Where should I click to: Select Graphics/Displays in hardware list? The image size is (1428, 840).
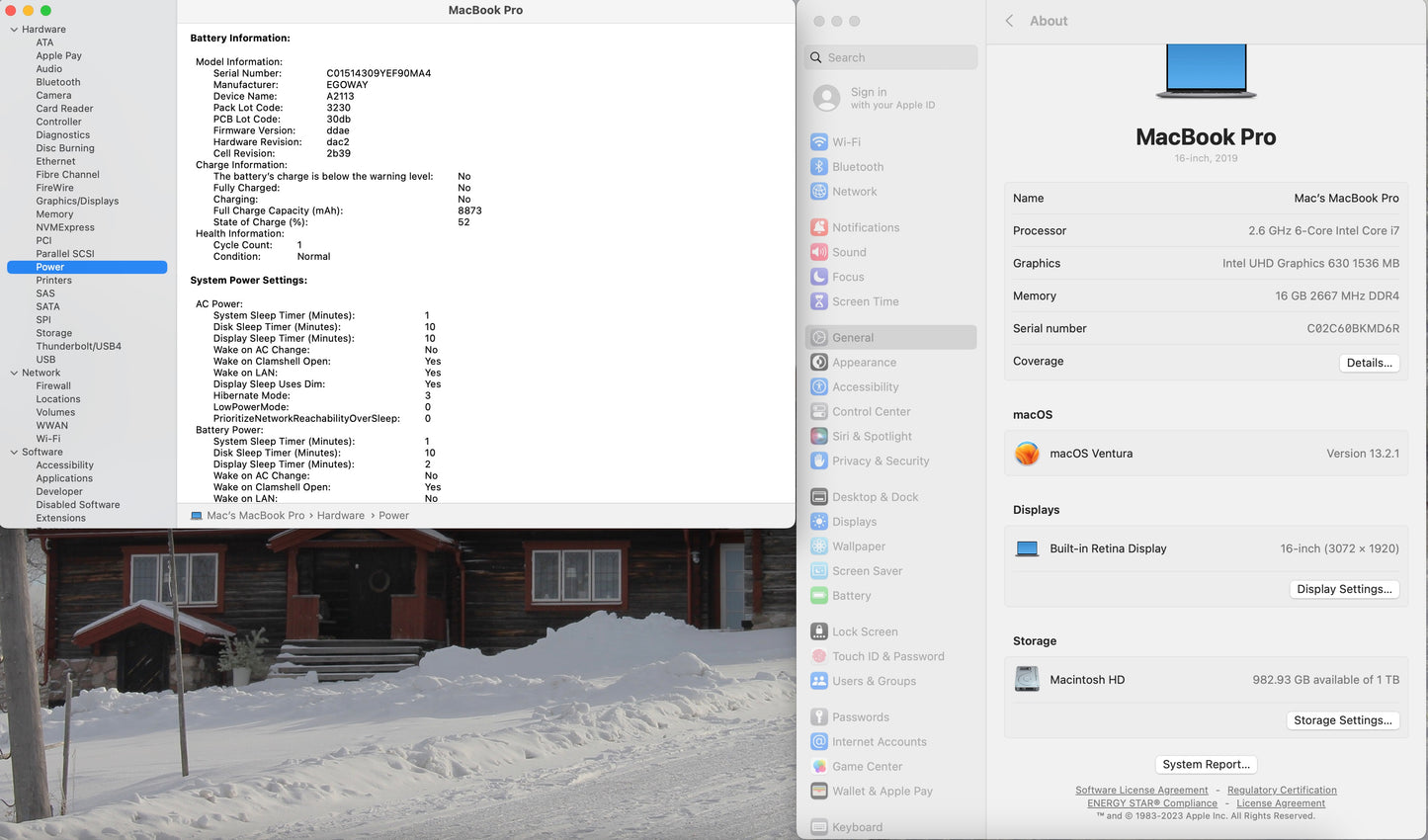coord(77,201)
